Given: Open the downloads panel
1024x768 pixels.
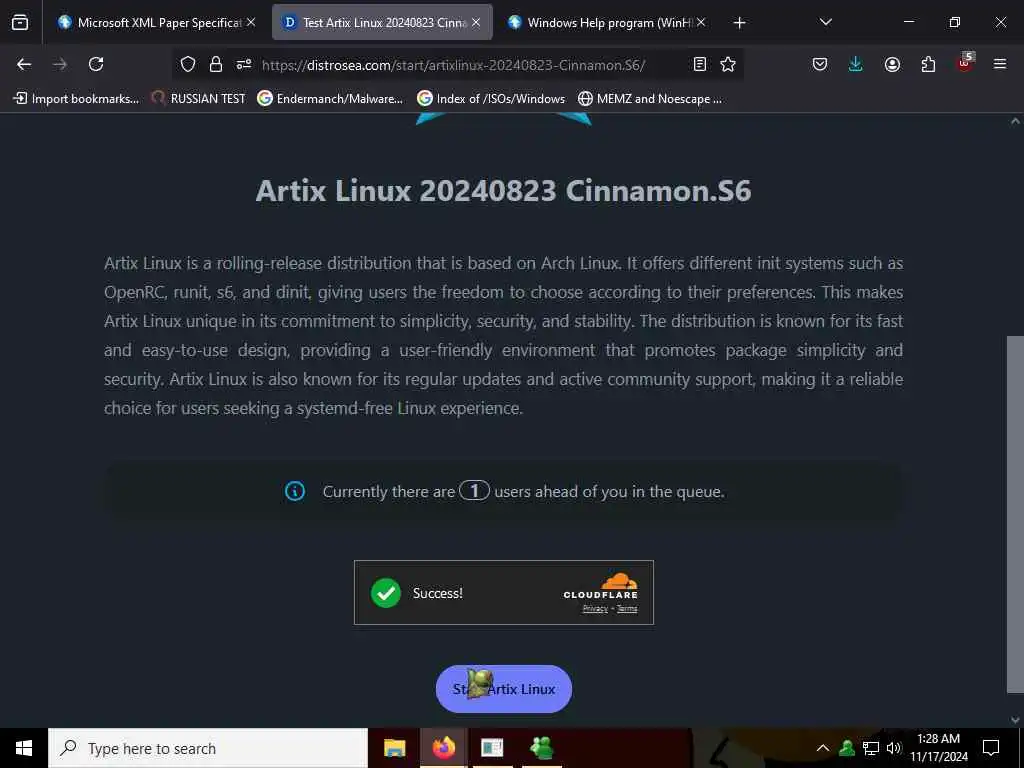Looking at the screenshot, I should 856,64.
